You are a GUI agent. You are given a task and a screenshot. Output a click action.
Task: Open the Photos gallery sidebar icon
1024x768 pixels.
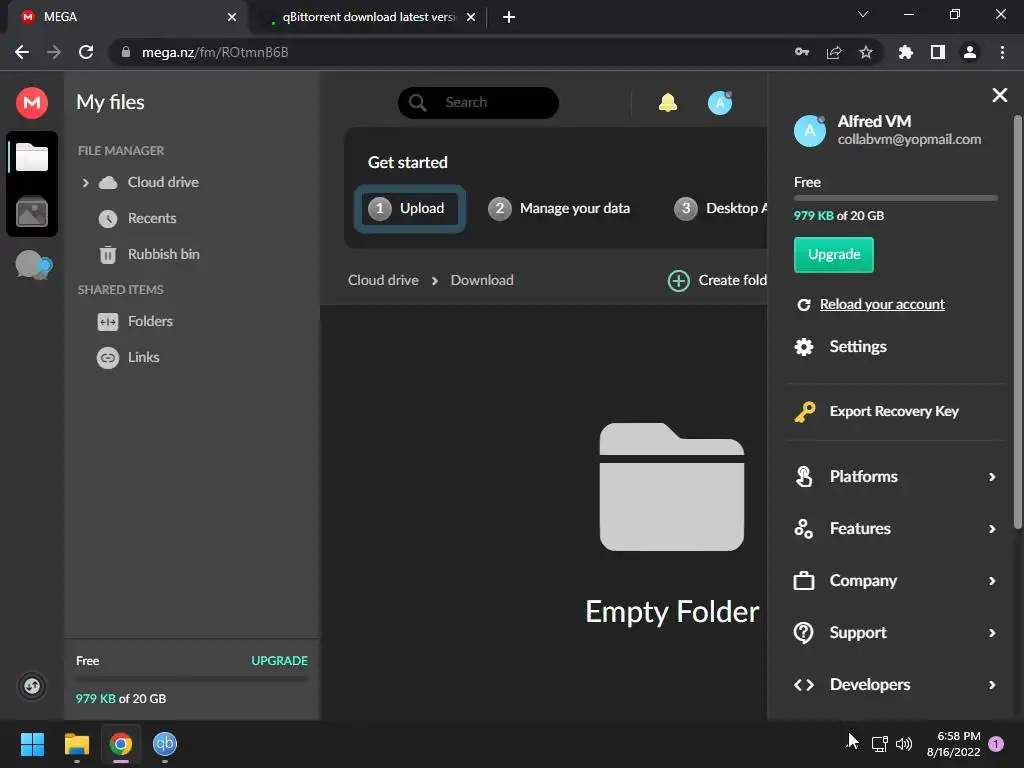pyautogui.click(x=31, y=212)
